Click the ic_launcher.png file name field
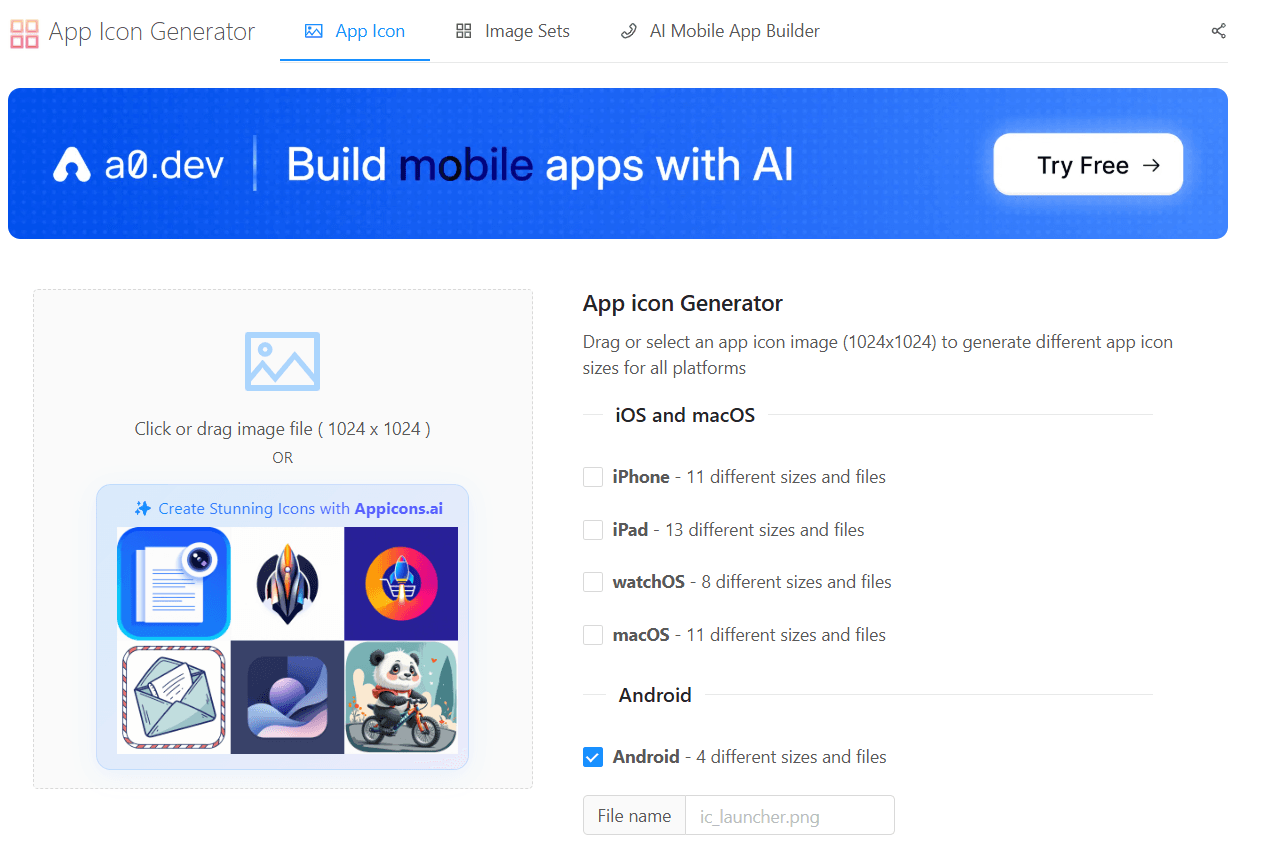 789,815
